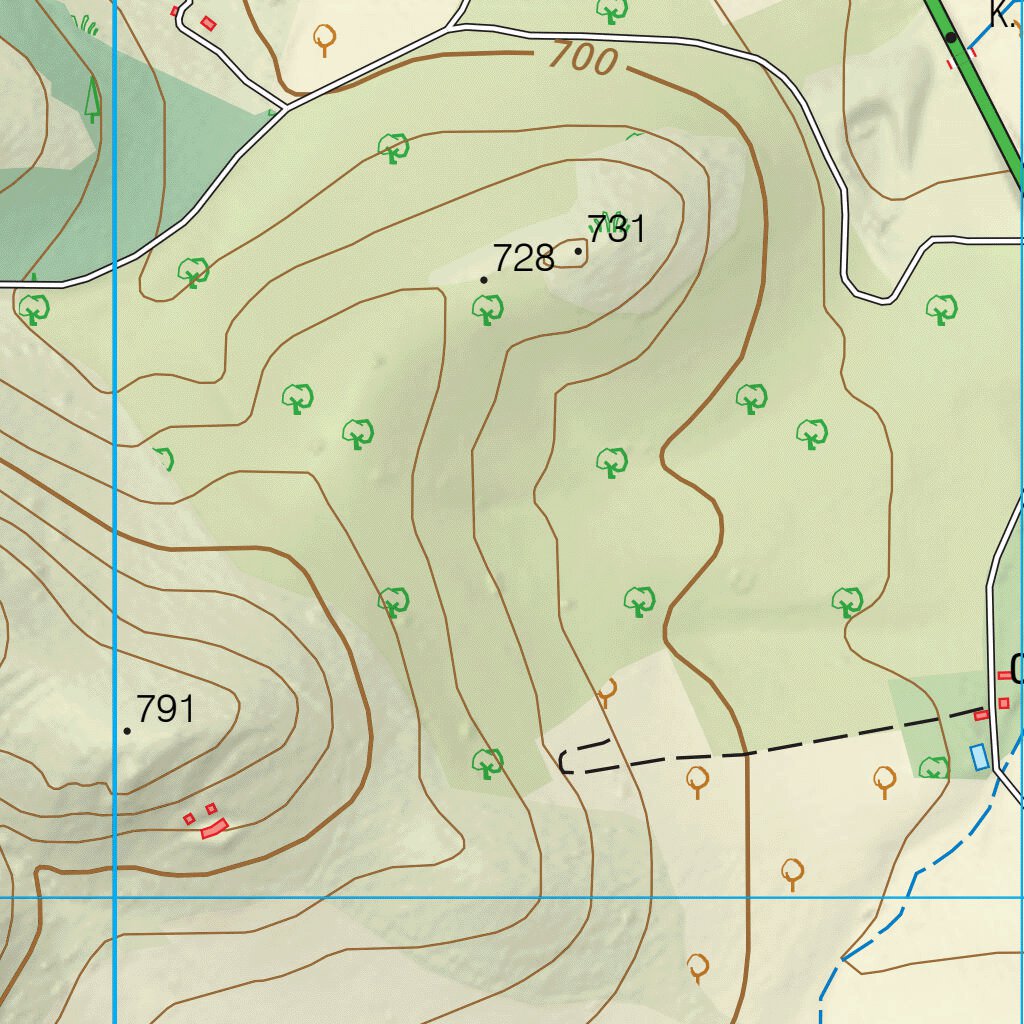Select the conifer tree symbol in dark forest
This screenshot has width=1024, height=1024.
[x=92, y=100]
